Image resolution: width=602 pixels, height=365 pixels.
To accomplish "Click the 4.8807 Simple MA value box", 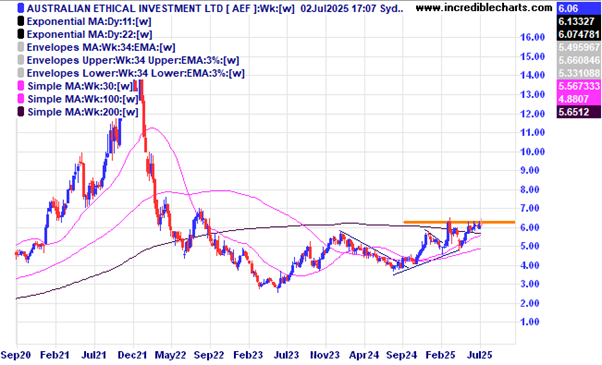I will 579,99.
